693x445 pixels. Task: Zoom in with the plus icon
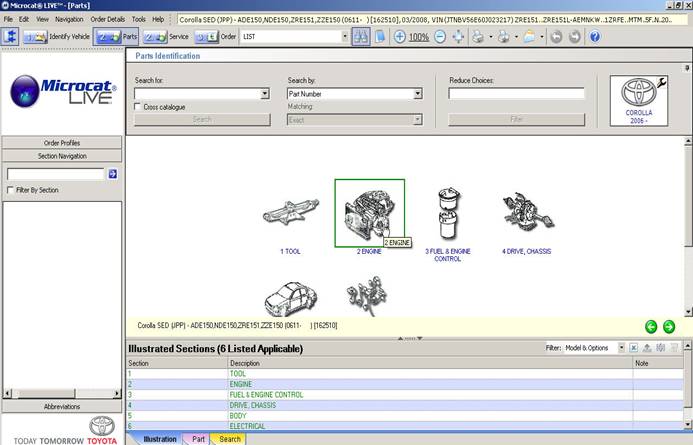[400, 37]
